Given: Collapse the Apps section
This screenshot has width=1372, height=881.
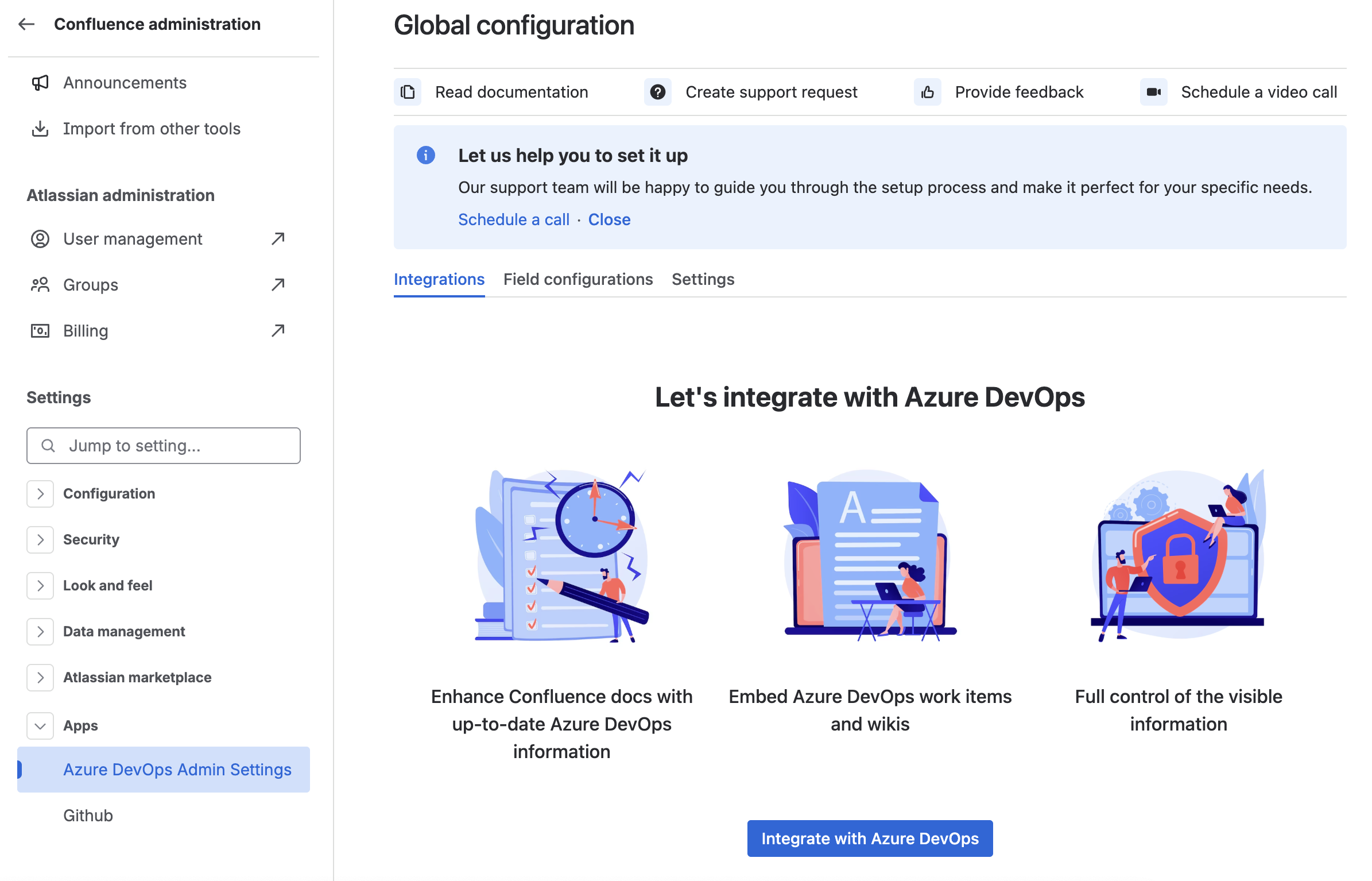Looking at the screenshot, I should [x=40, y=726].
